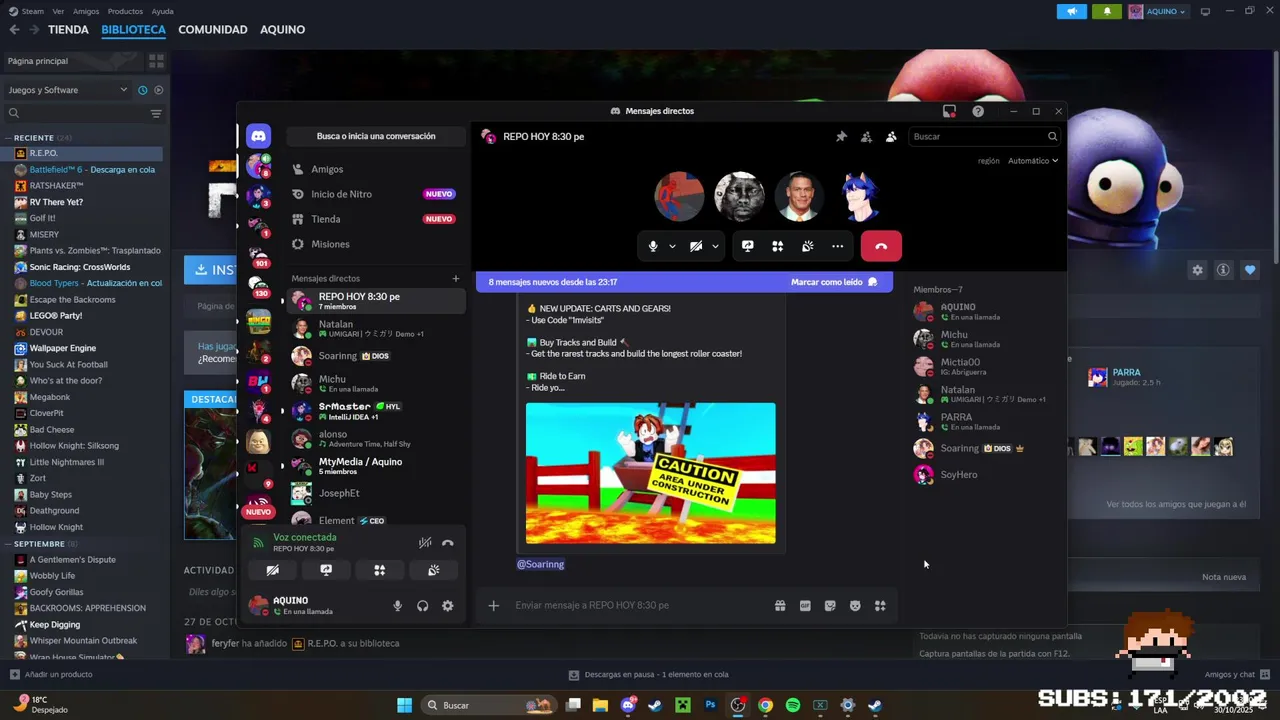Turn on camera in call controls
Screen dimensions: 1280x720
tap(696, 246)
